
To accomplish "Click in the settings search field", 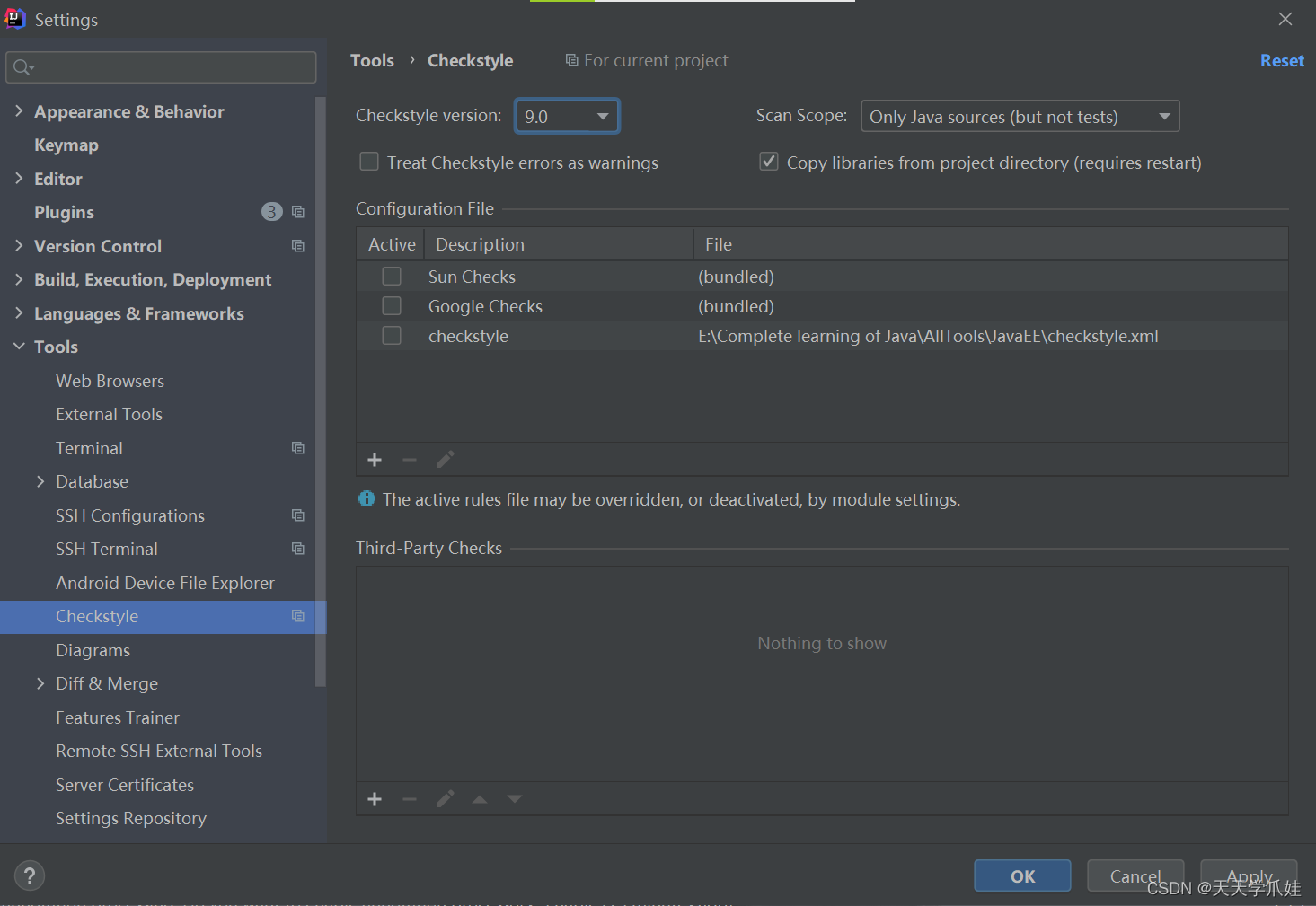I will click(x=161, y=67).
